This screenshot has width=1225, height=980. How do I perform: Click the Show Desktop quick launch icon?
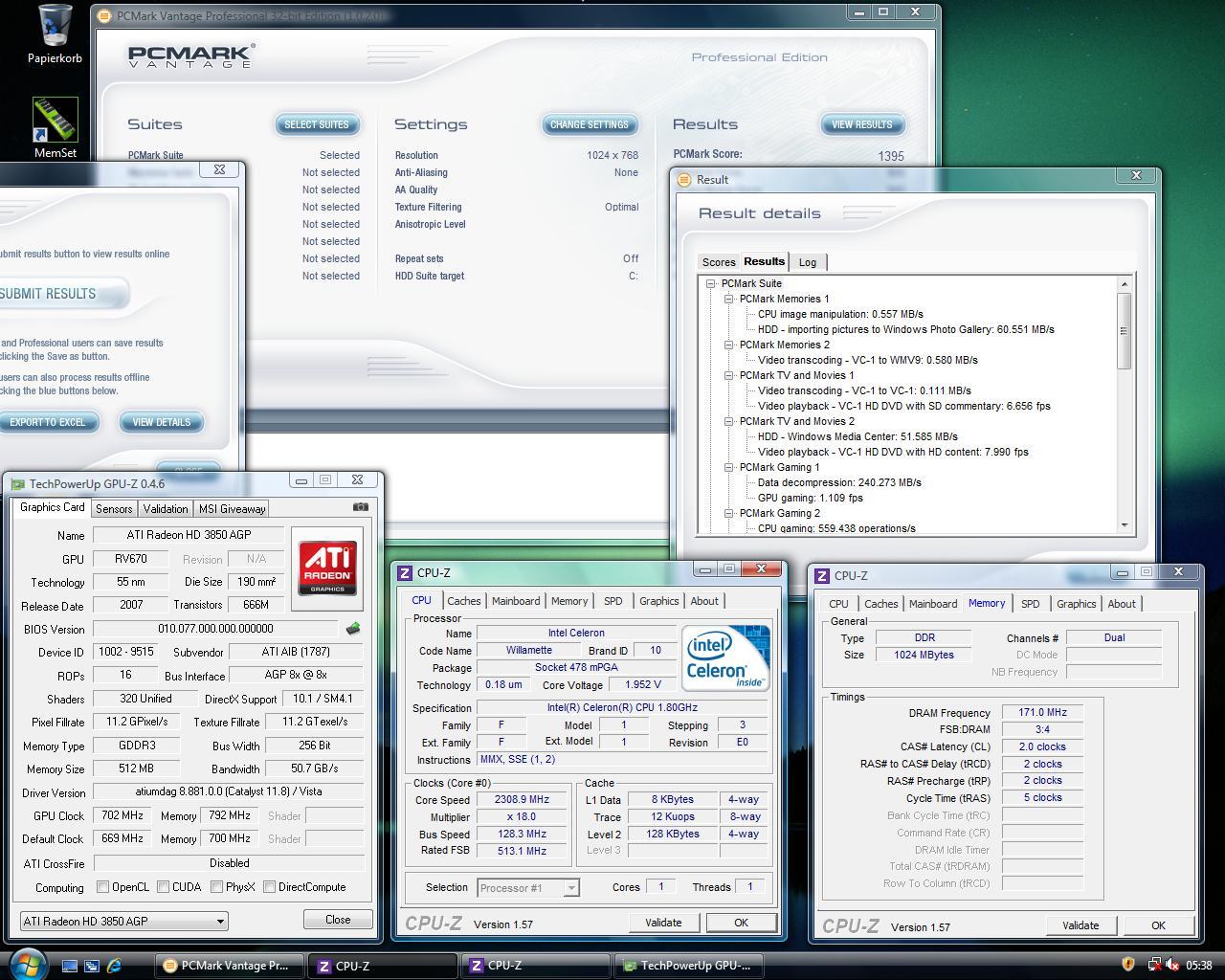(70, 966)
